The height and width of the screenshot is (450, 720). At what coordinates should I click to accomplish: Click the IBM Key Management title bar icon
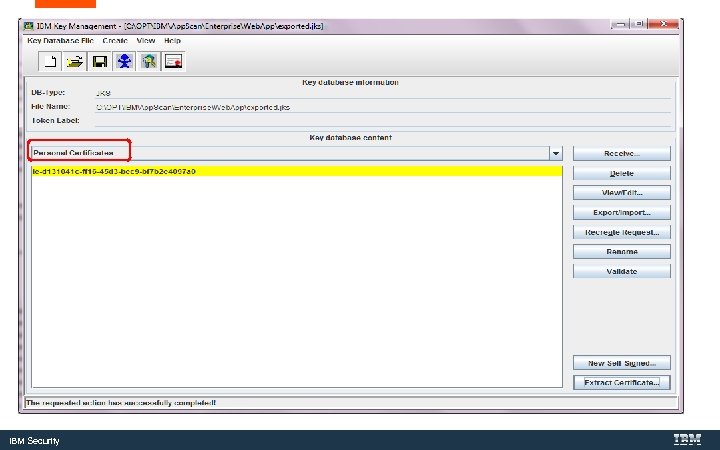(x=28, y=26)
